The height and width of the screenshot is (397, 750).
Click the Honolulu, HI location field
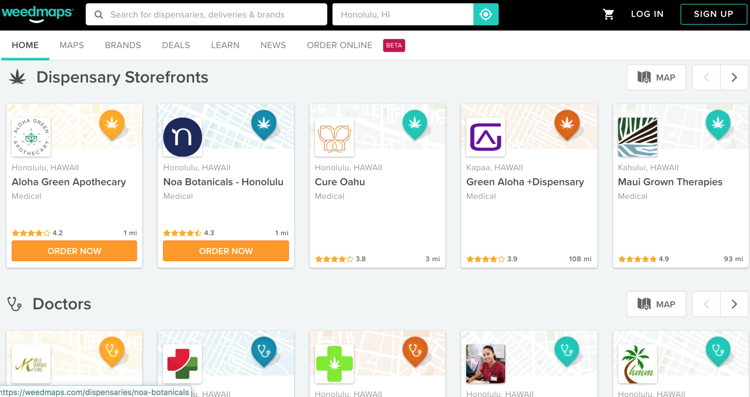coord(403,14)
